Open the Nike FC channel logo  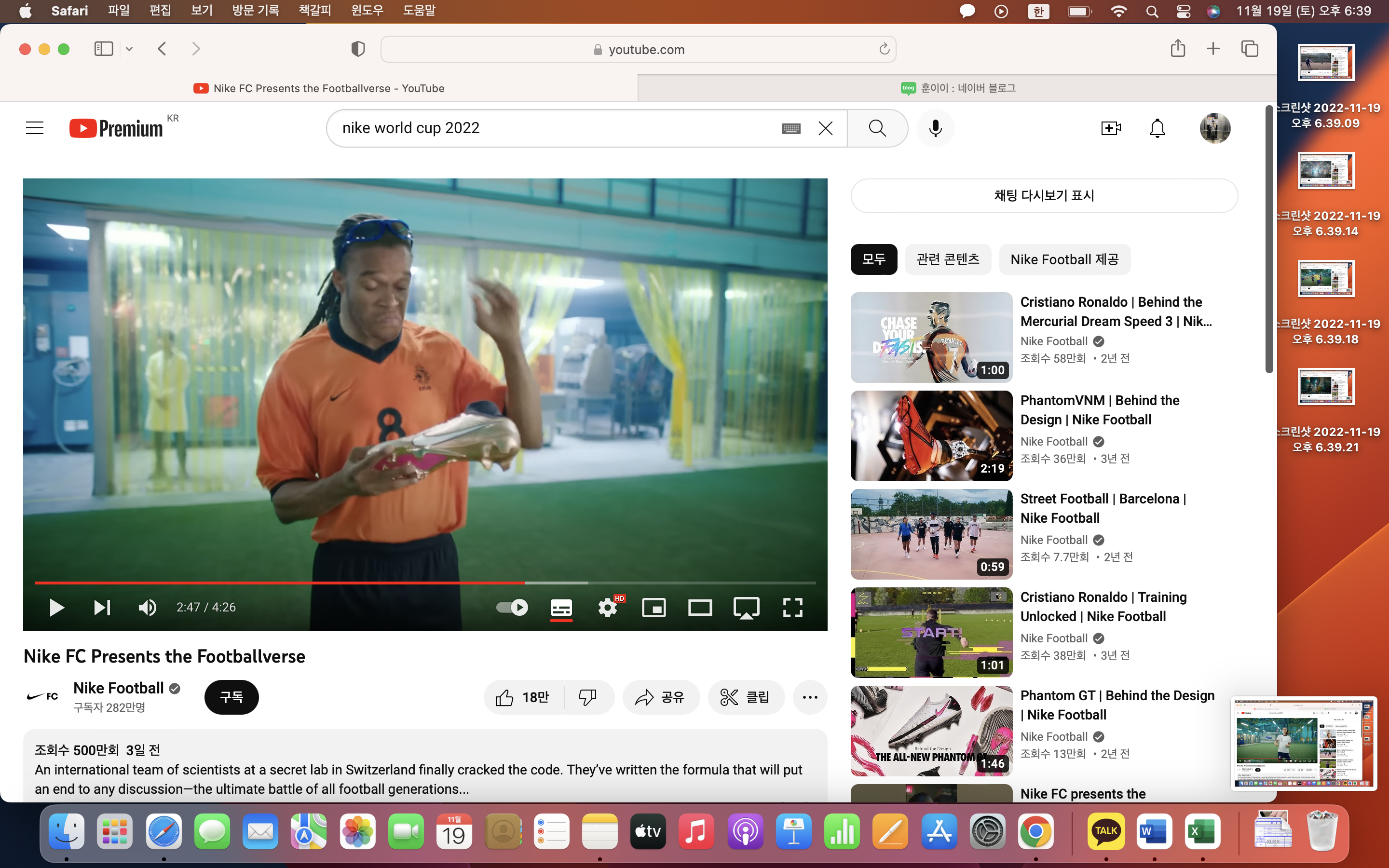pos(42,696)
